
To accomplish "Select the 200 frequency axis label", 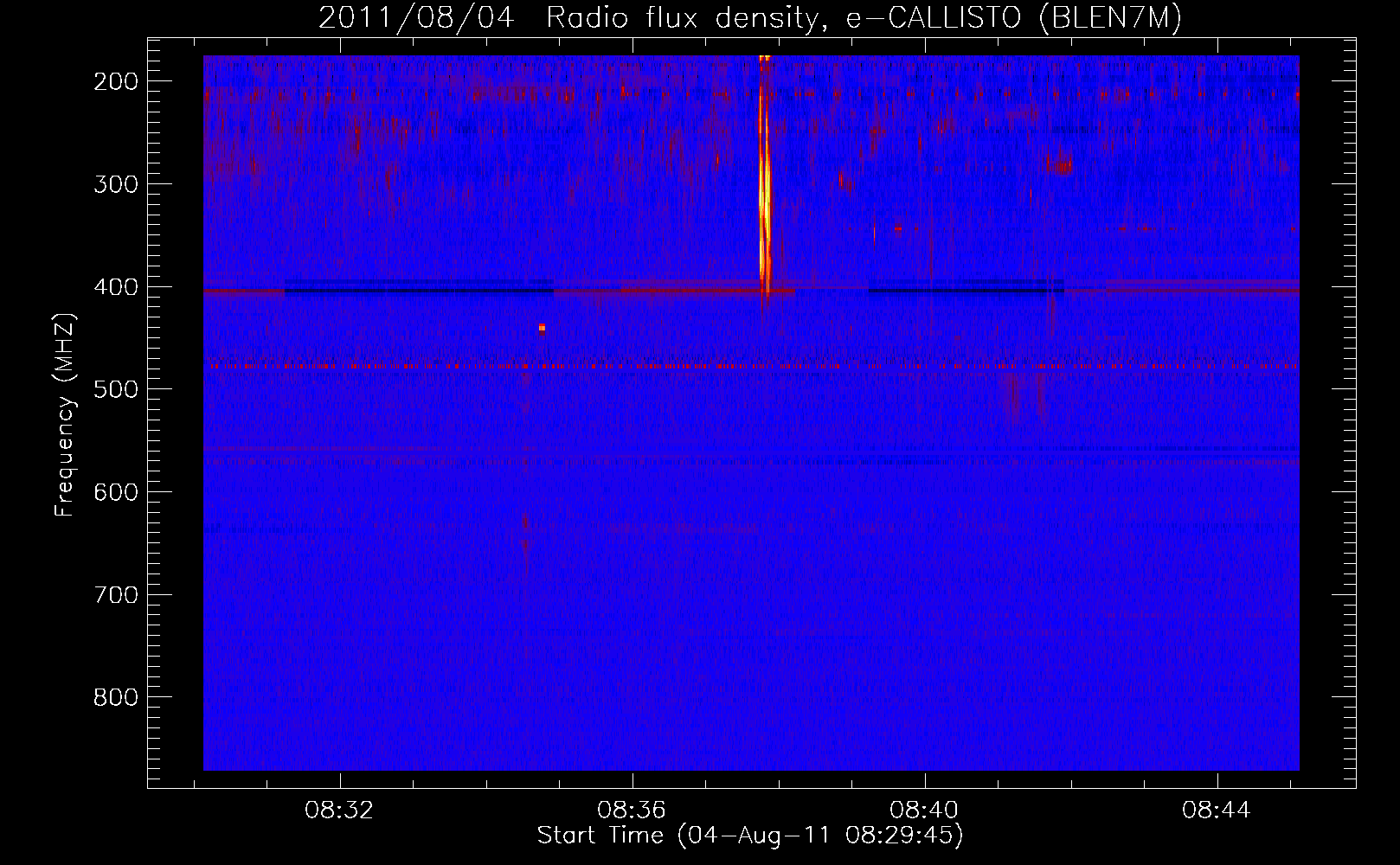I will click(x=115, y=81).
